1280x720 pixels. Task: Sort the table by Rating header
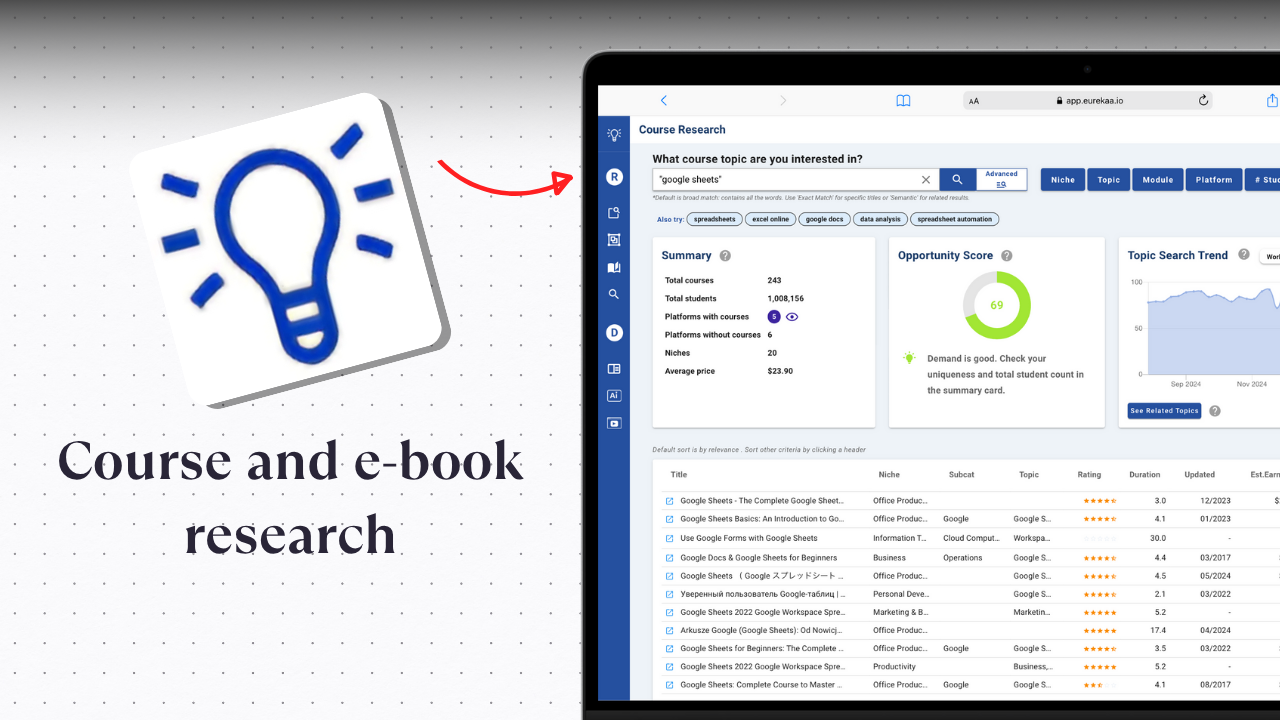(x=1089, y=475)
